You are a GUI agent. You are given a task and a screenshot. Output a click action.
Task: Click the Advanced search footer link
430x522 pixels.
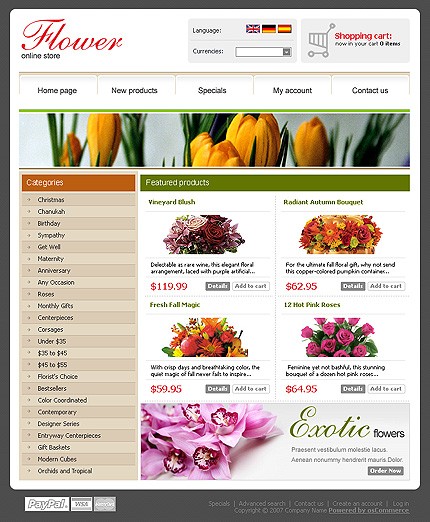(262, 503)
